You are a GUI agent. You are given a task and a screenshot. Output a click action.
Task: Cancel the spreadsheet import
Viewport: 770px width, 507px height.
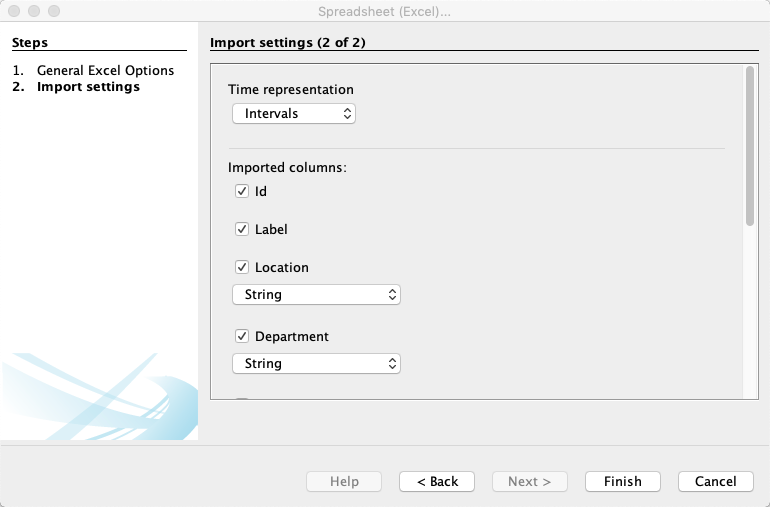[715, 481]
